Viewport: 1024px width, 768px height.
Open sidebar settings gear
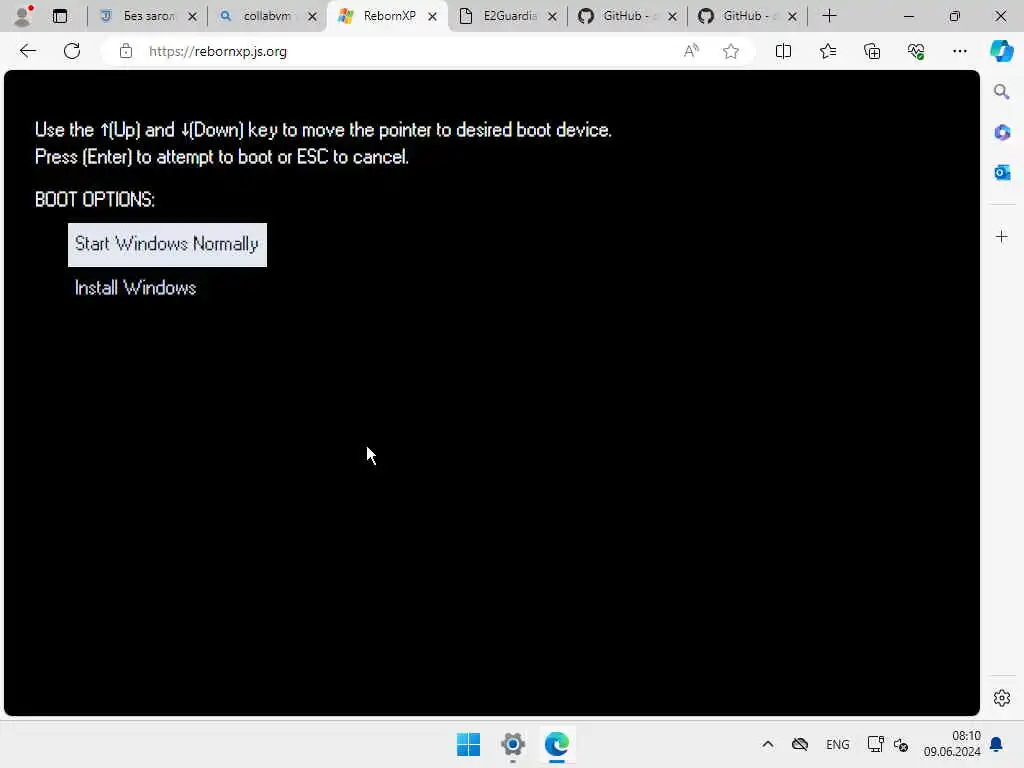[1002, 698]
